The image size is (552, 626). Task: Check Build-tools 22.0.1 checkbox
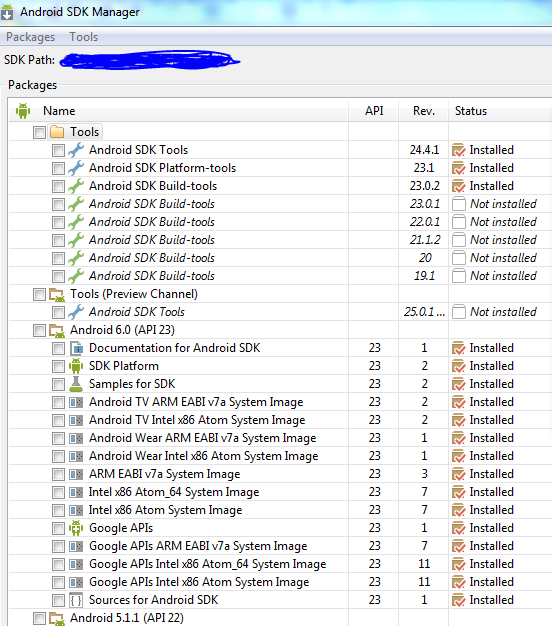coord(58,222)
